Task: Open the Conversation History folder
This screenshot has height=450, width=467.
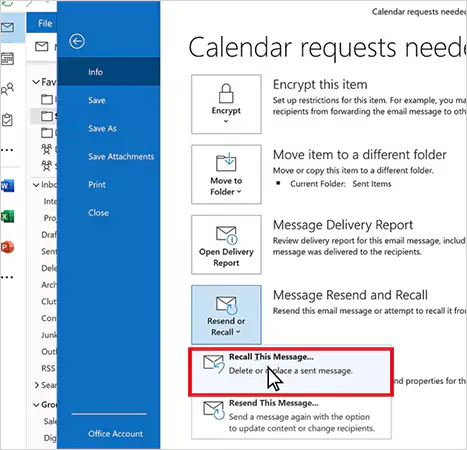Action: [x=49, y=318]
